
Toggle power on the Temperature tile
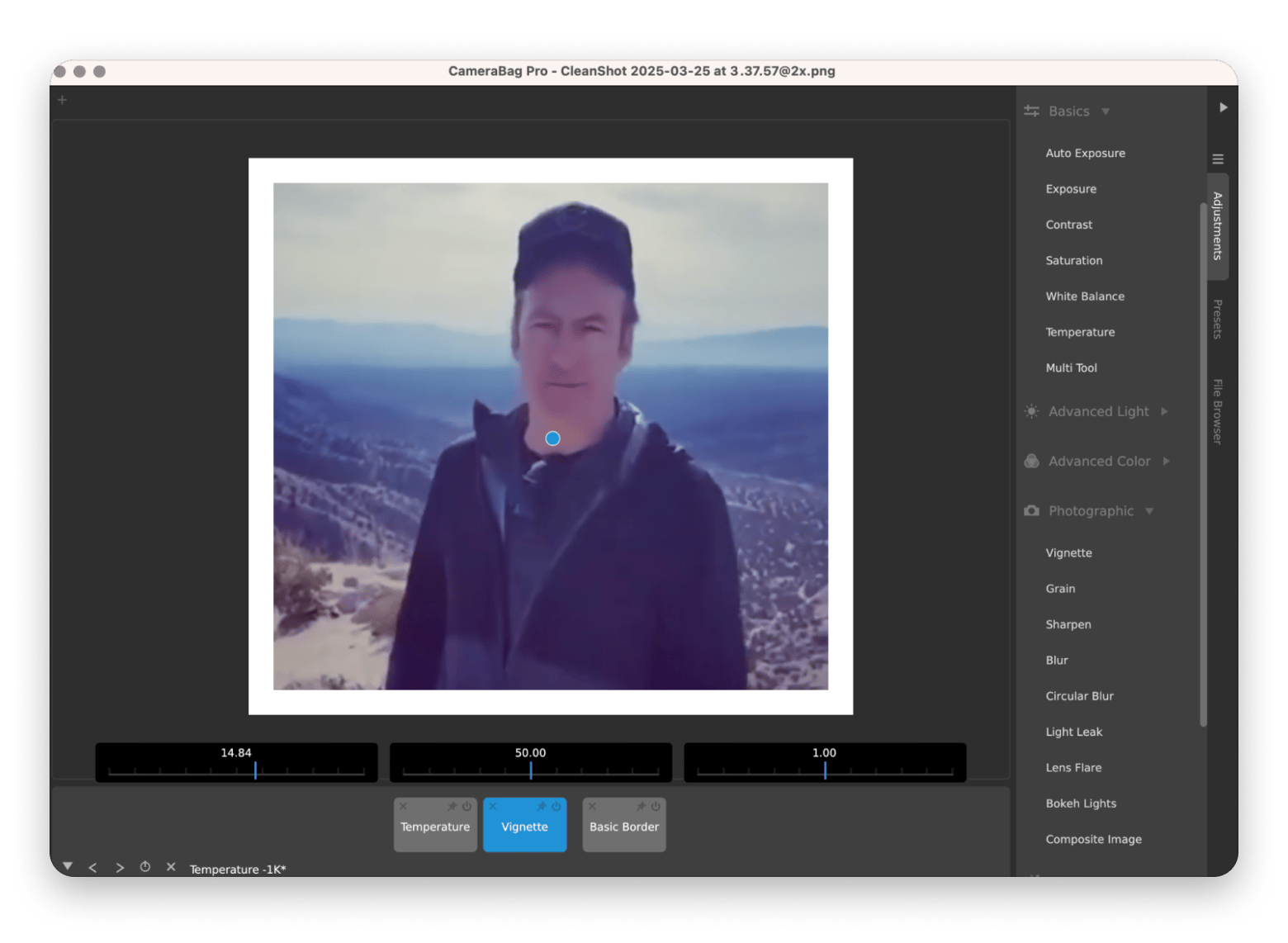[467, 808]
